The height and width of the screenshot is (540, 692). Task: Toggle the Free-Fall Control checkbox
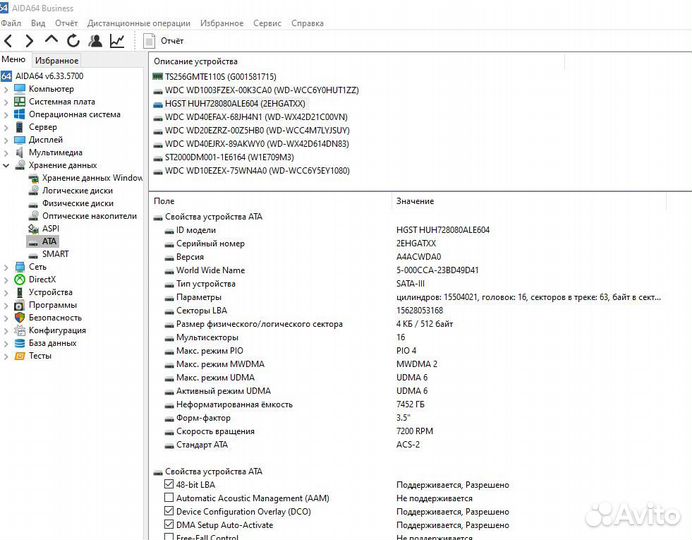(169, 537)
